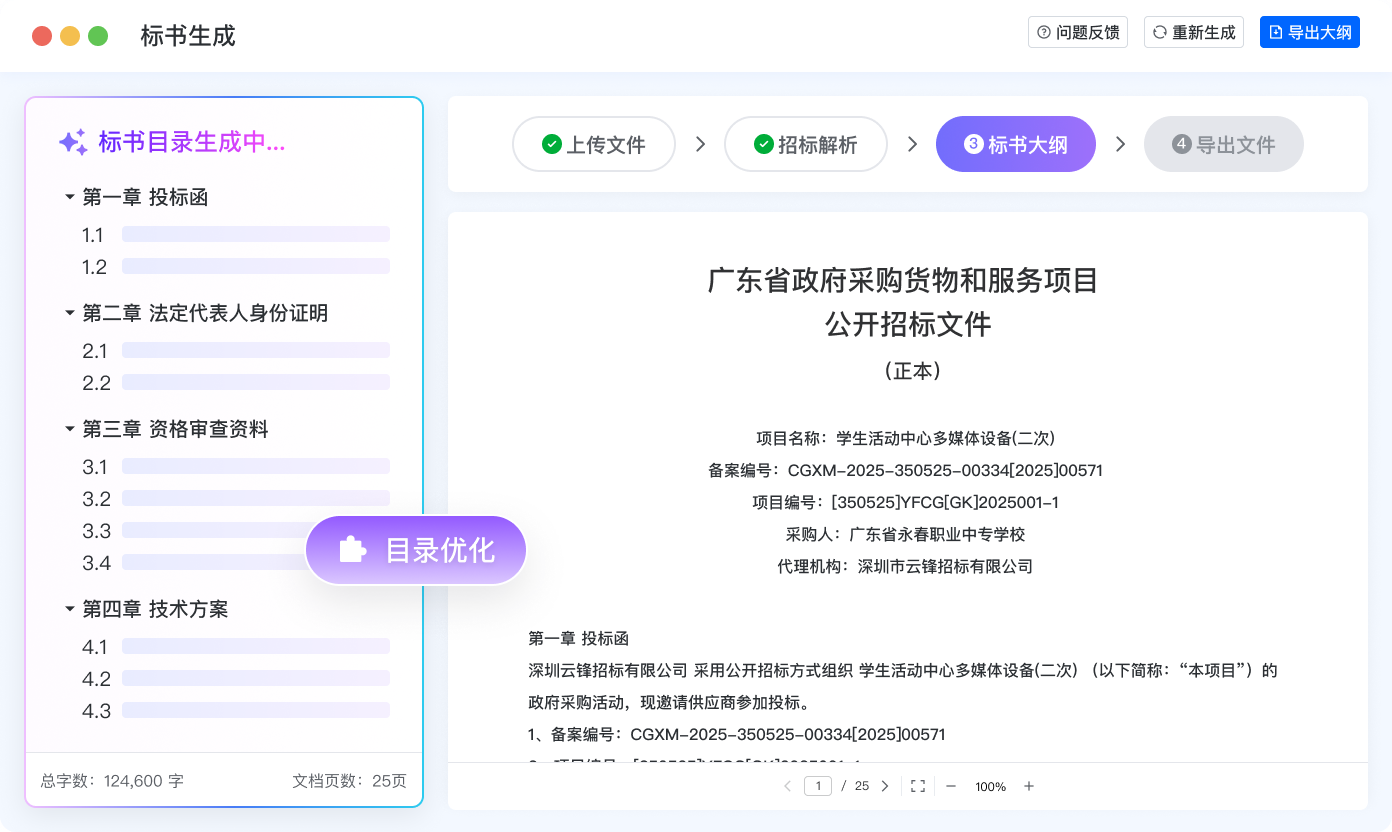Go to next page arrow in viewer
This screenshot has width=1392, height=832.
tap(884, 786)
